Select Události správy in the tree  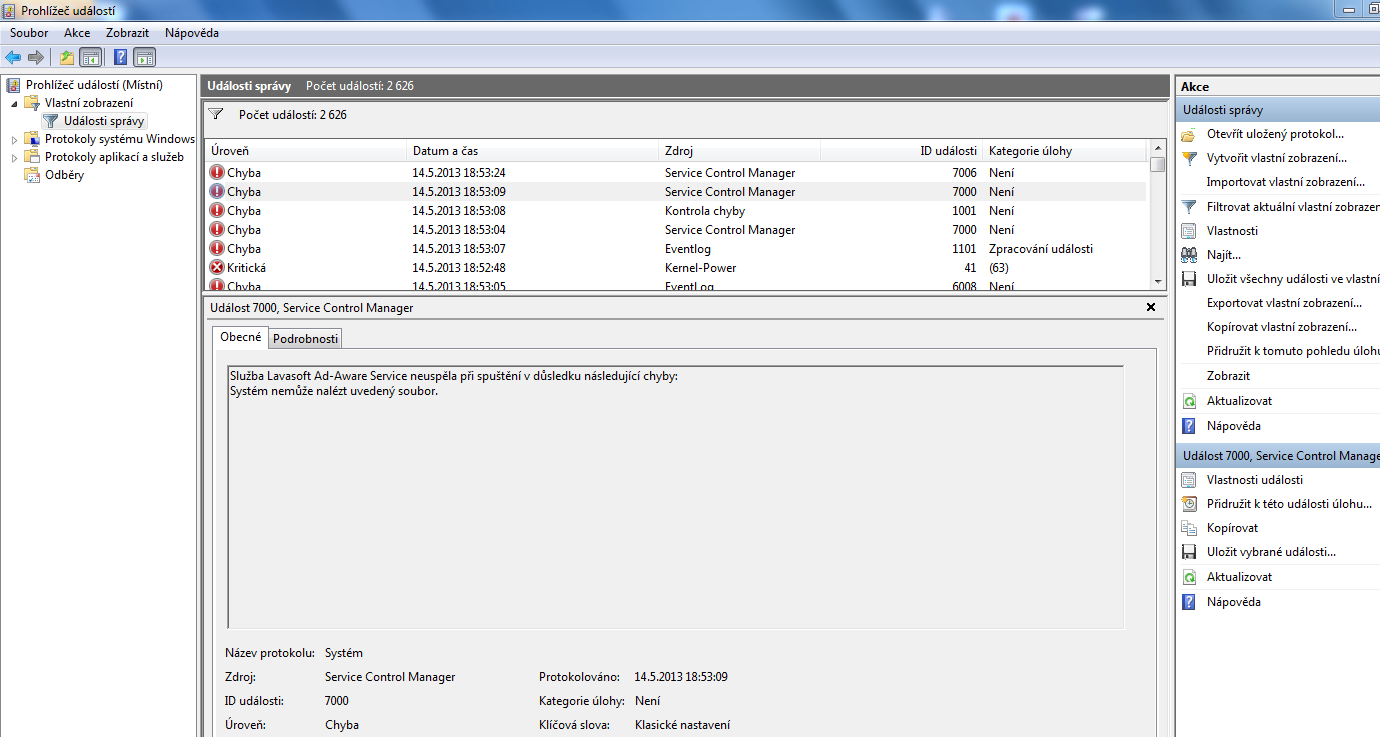(x=104, y=121)
